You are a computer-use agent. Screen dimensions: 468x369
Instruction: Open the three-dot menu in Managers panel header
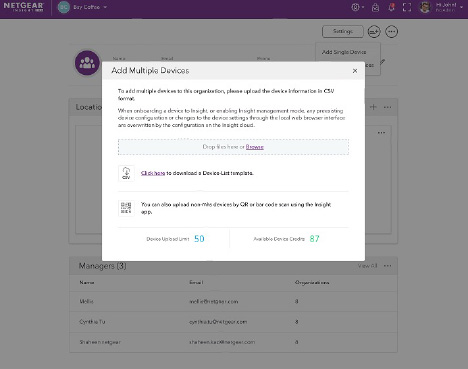coord(387,266)
